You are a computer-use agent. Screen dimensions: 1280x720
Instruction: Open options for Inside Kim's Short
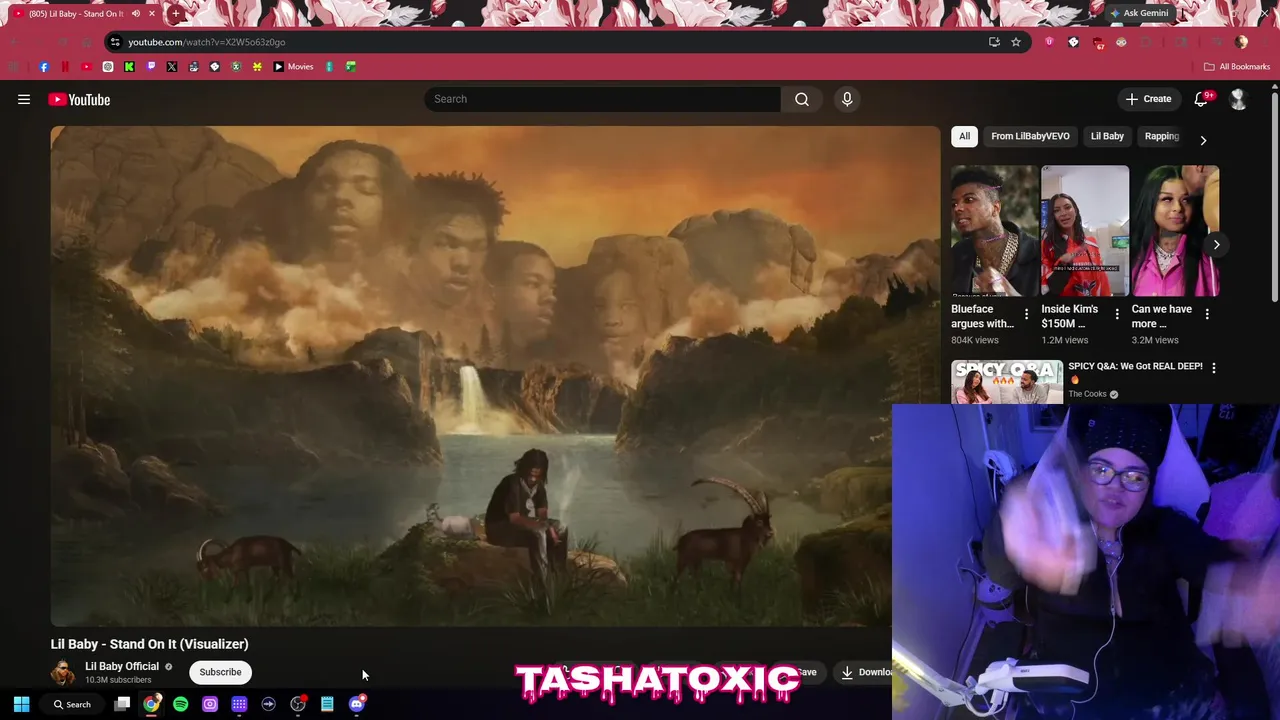coord(1117,314)
